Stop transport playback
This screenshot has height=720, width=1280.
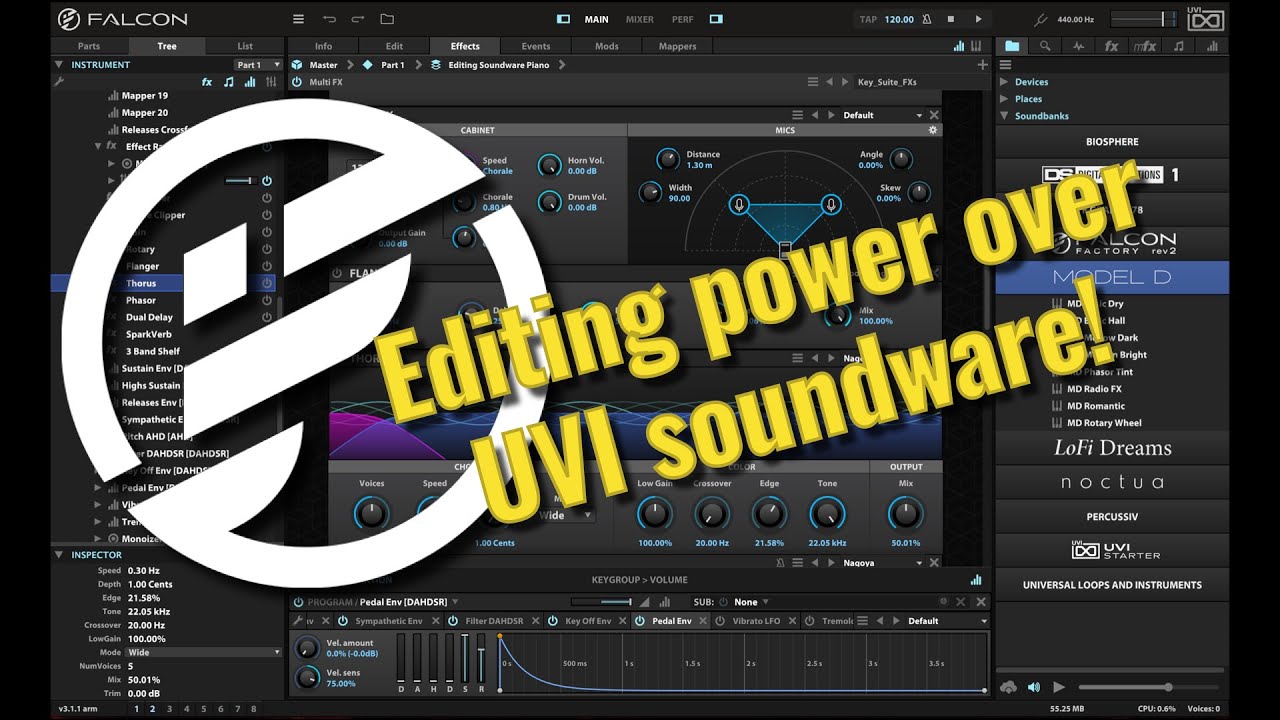[951, 19]
